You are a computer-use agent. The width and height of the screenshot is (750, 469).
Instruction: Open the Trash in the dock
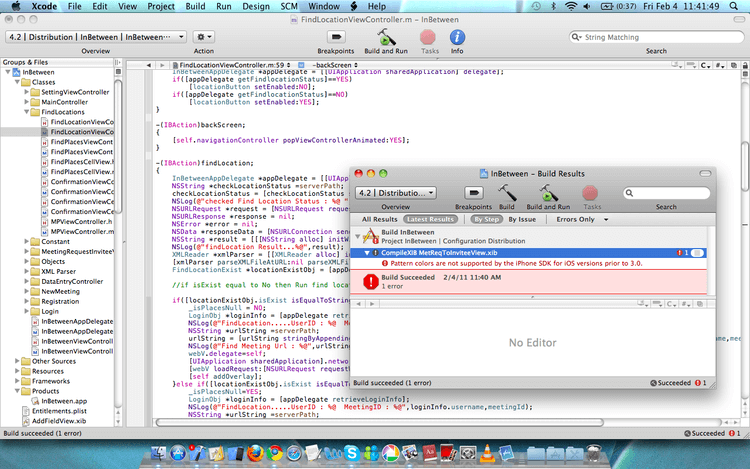click(x=594, y=453)
